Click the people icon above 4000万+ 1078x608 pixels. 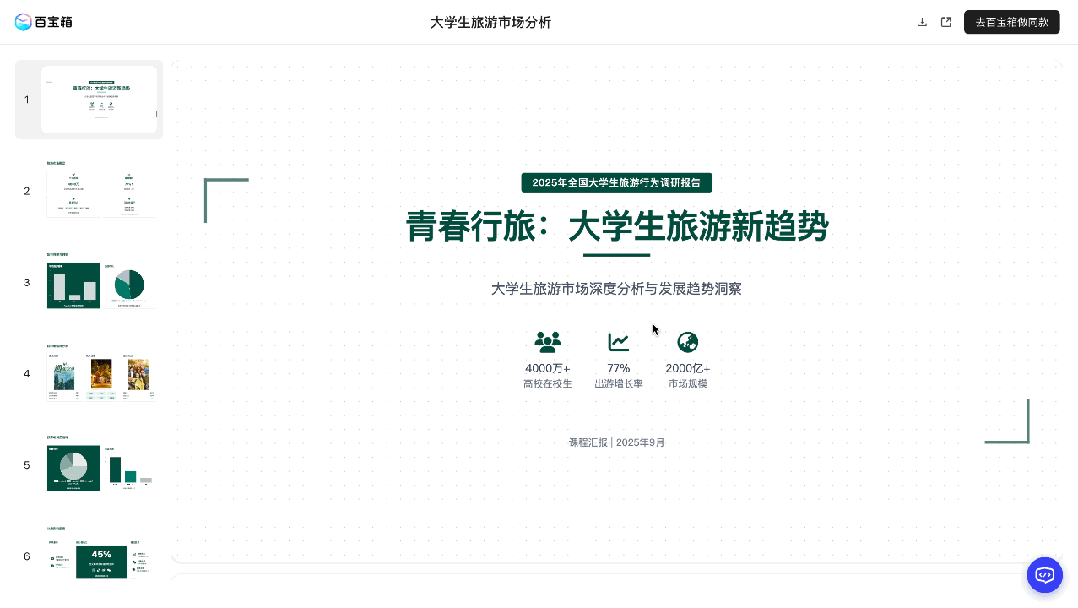point(547,341)
